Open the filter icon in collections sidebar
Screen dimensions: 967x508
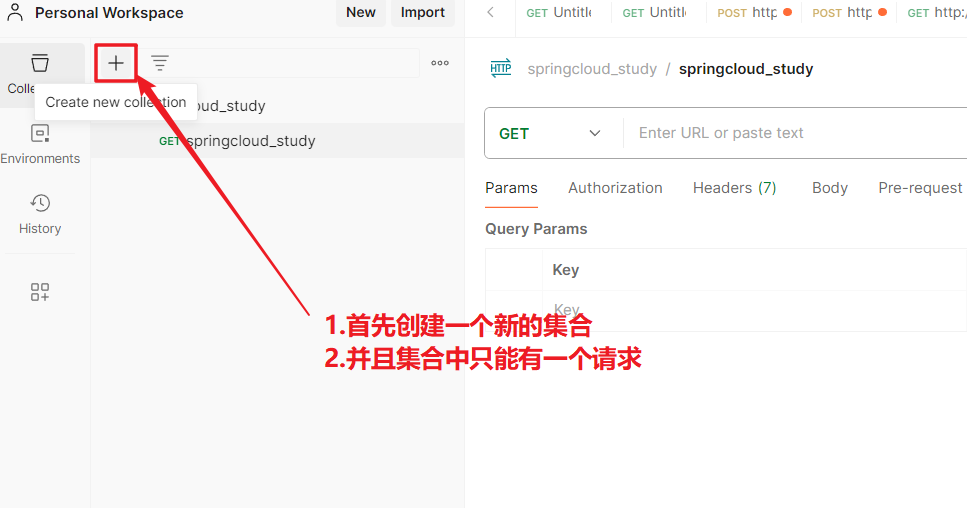tap(160, 63)
